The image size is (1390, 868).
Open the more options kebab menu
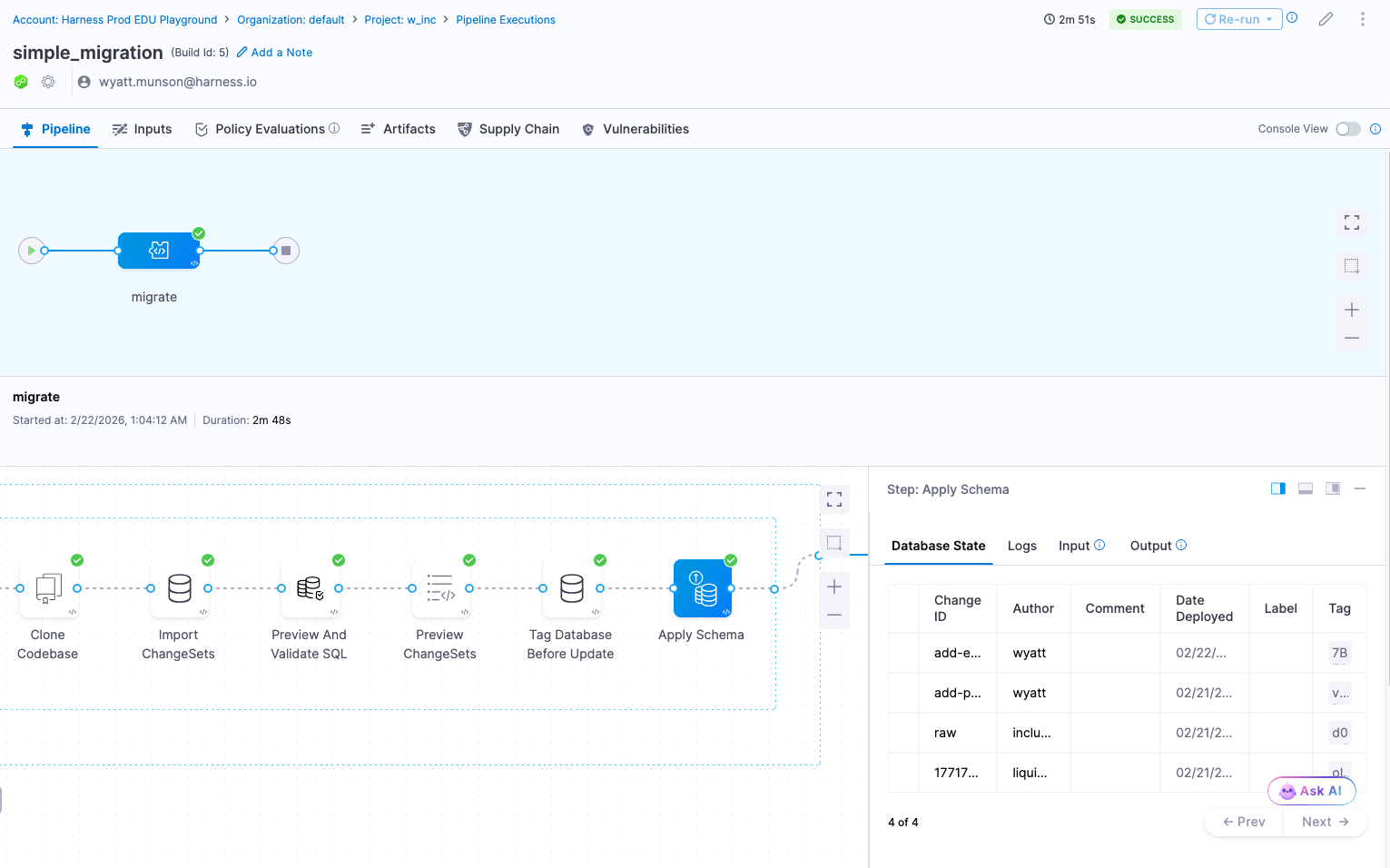coord(1363,19)
